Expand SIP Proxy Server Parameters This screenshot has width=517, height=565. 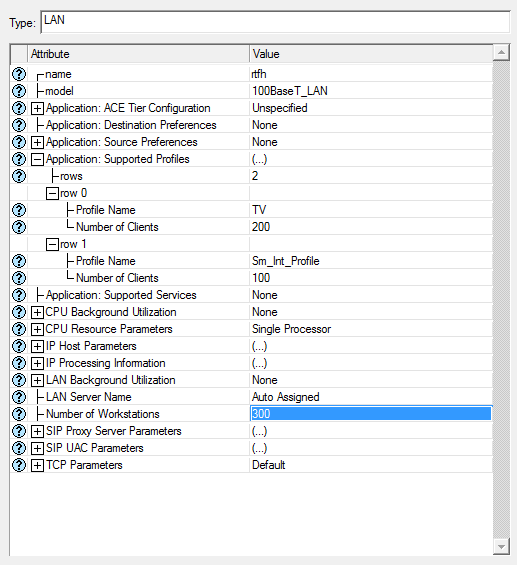click(37, 432)
